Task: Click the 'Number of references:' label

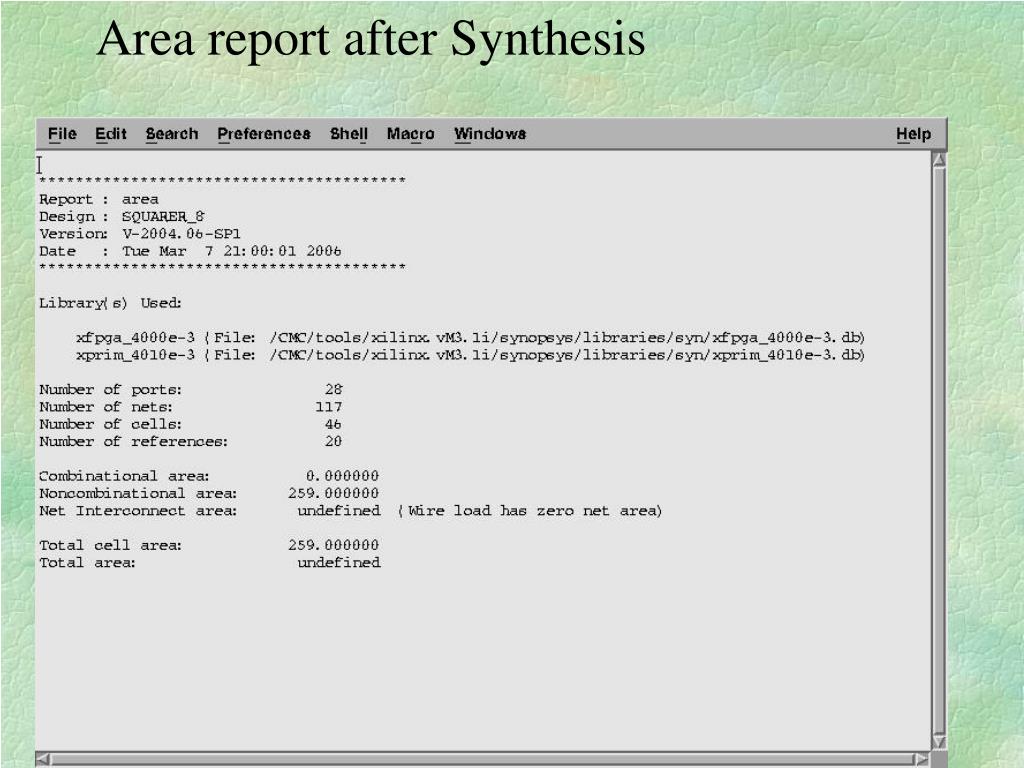Action: (x=133, y=441)
